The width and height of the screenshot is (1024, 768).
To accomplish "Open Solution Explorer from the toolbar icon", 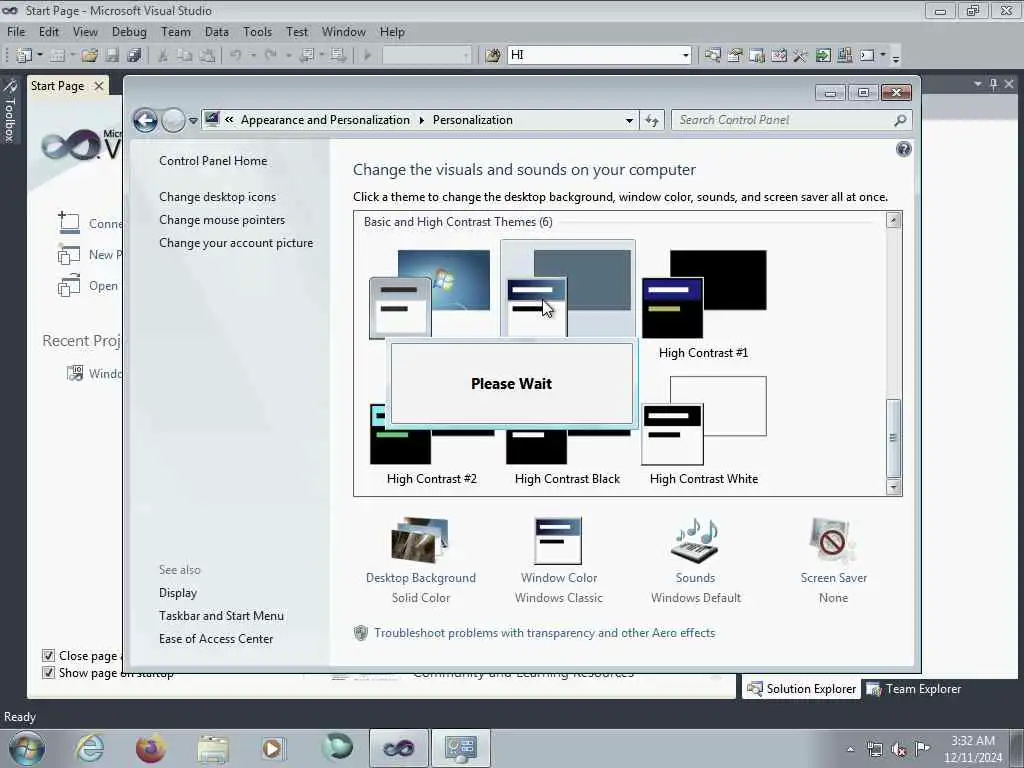I will 712,56.
